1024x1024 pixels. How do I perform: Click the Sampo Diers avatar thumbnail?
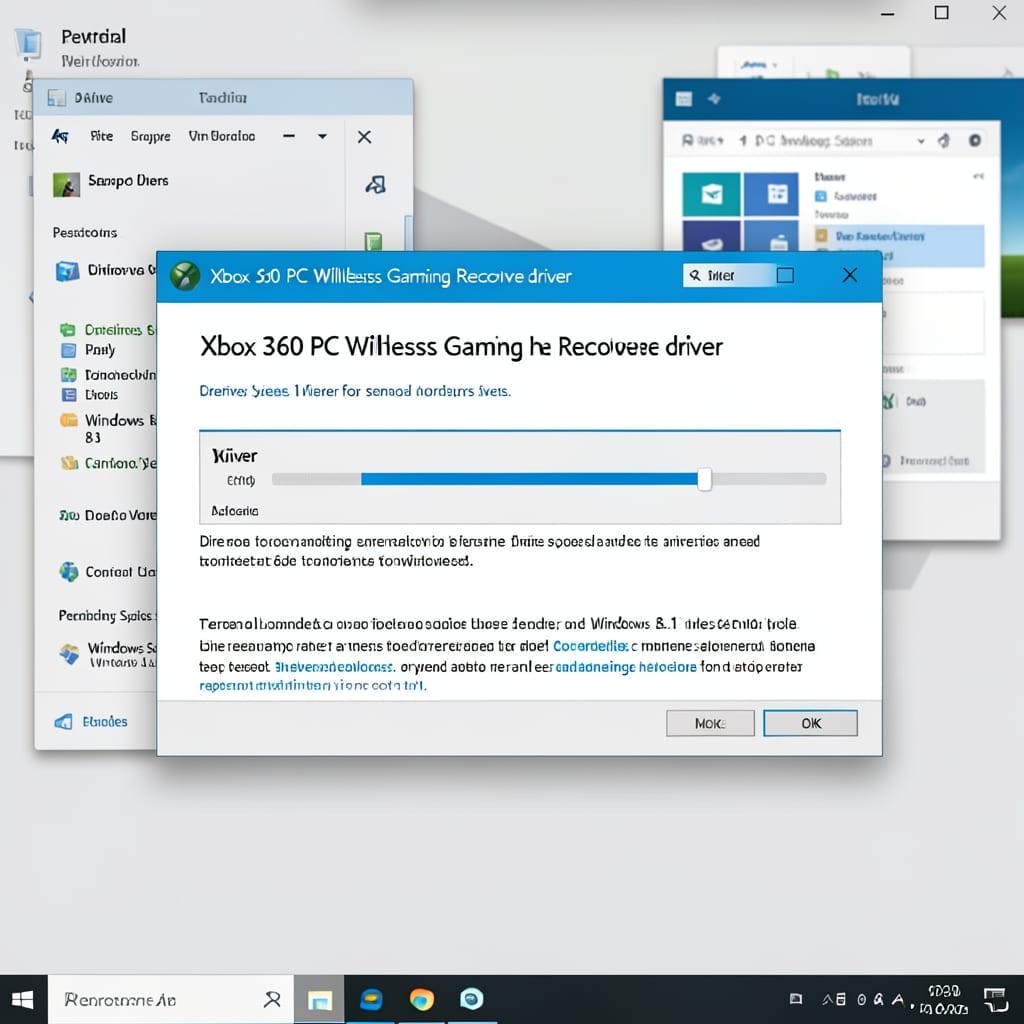point(67,185)
